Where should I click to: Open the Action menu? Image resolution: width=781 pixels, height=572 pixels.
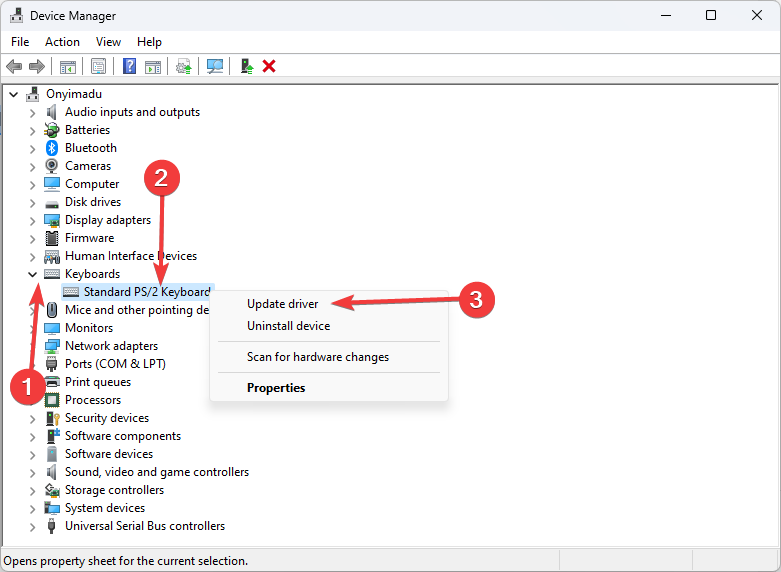62,42
